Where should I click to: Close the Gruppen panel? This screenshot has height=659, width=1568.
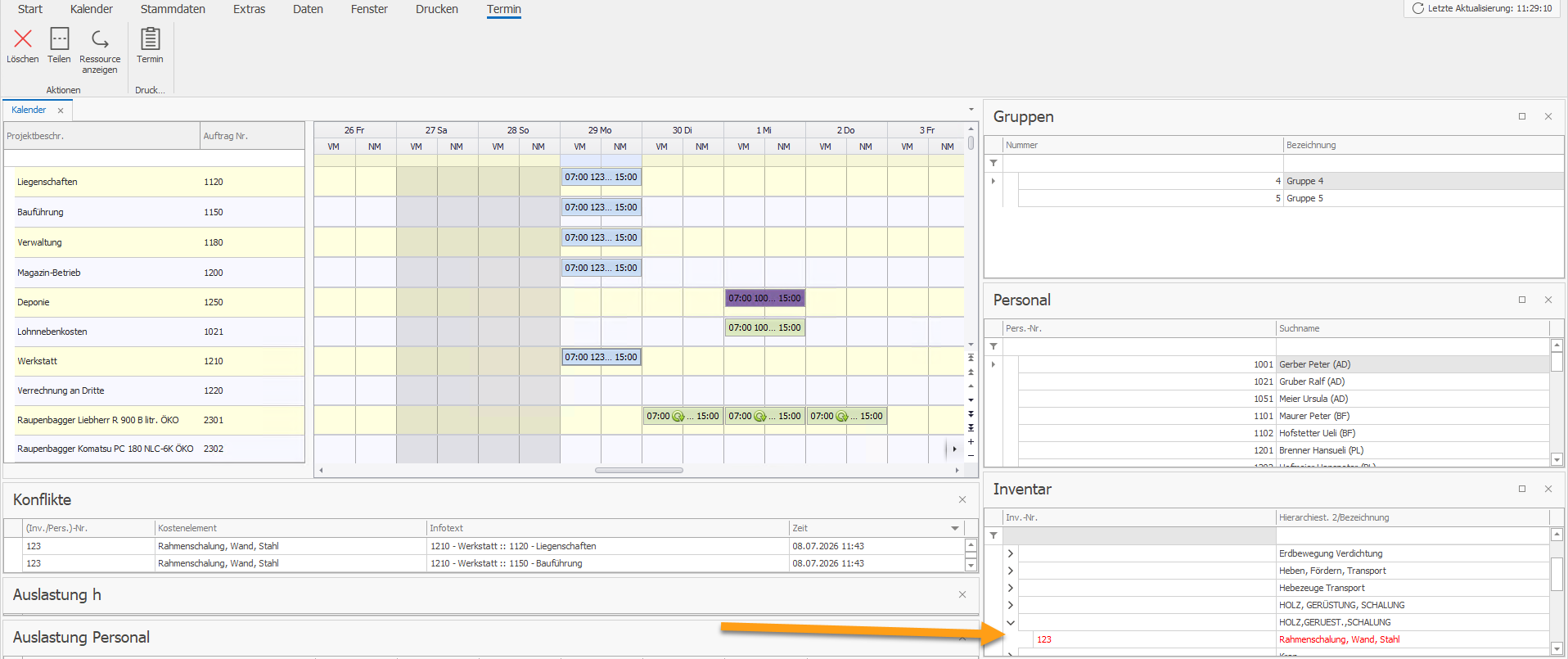[1548, 116]
